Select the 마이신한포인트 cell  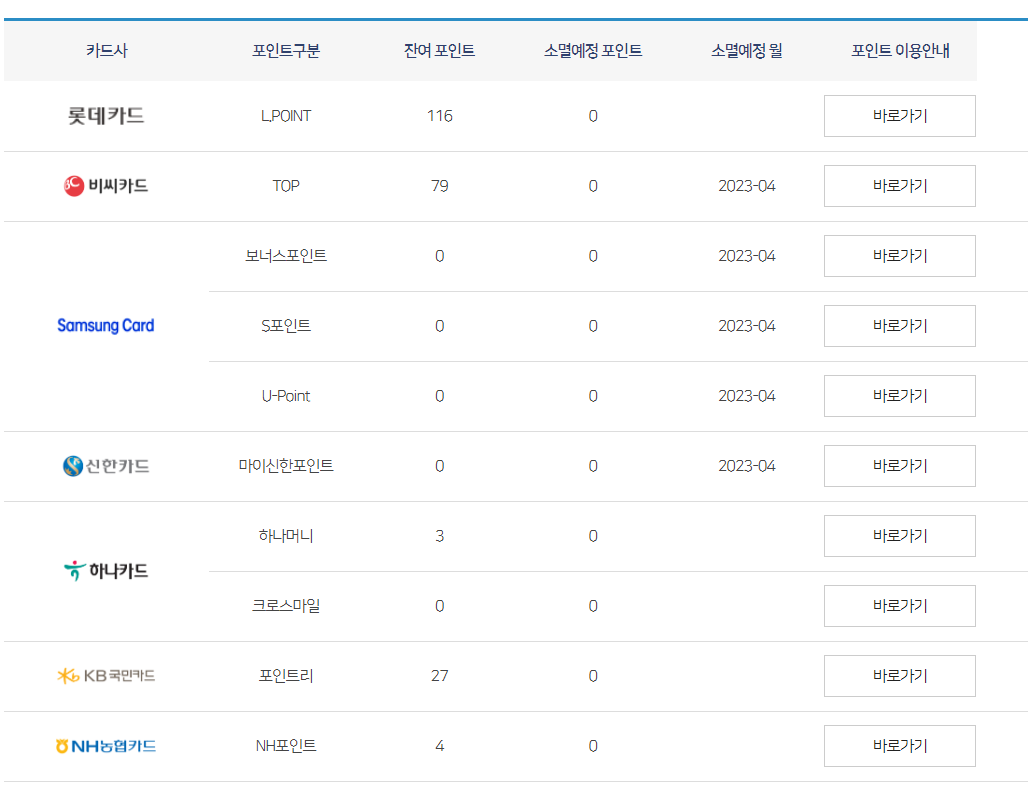point(286,466)
